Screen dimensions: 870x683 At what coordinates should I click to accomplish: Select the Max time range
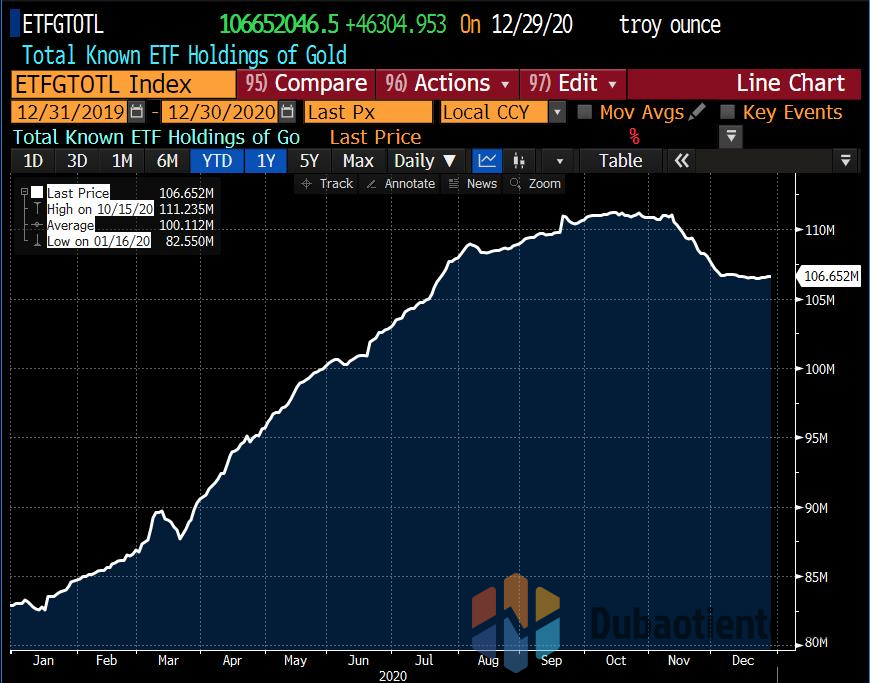point(358,161)
